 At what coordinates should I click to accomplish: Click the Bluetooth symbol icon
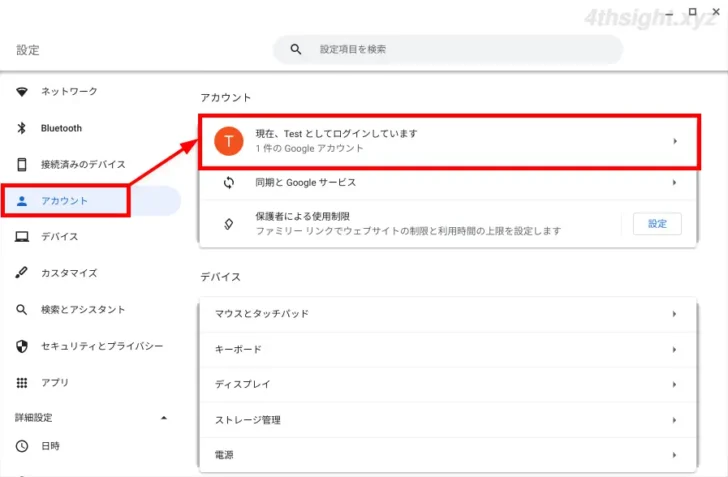21,128
